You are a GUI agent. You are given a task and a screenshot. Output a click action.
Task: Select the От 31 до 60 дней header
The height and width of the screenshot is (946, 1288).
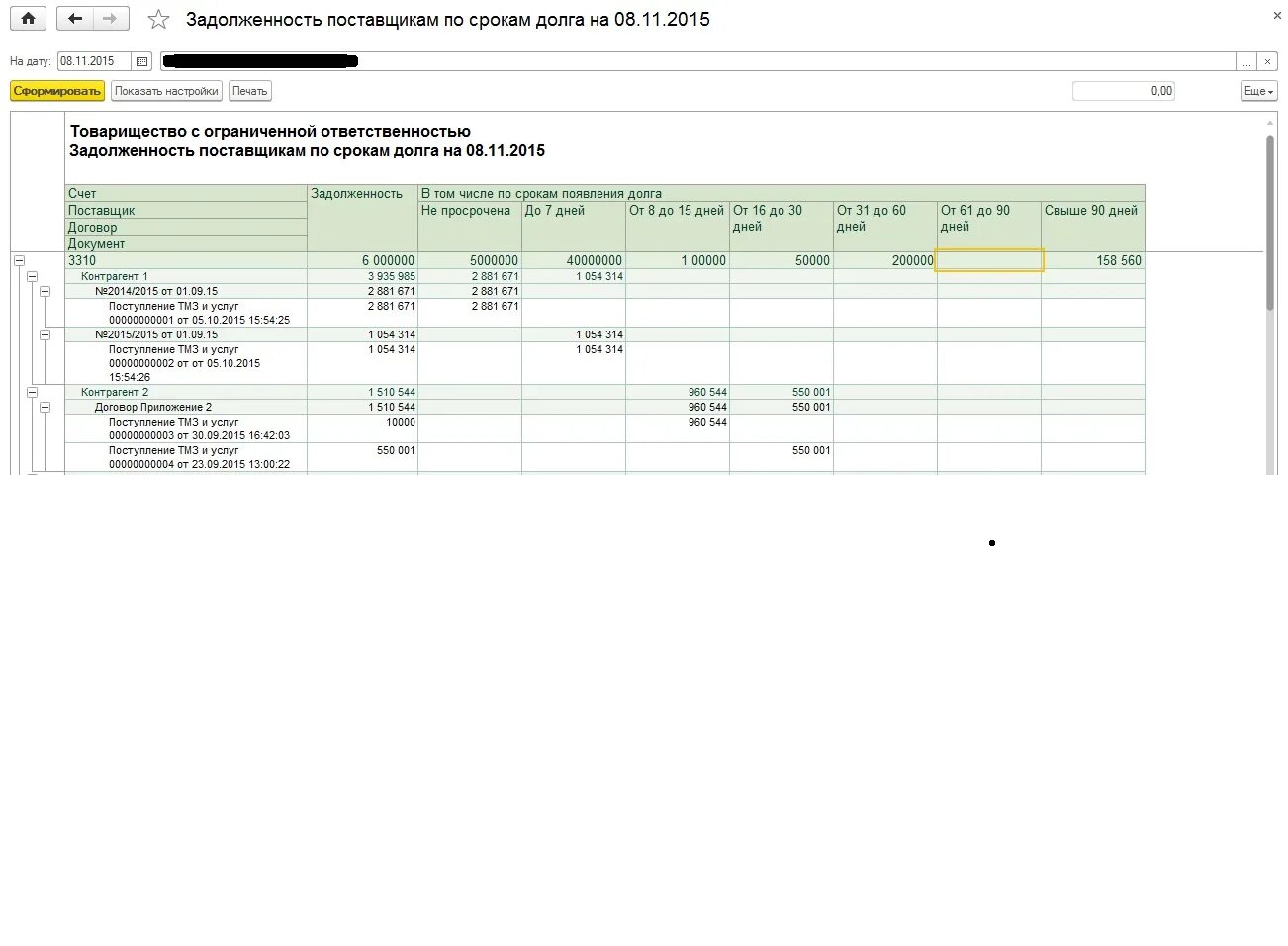coord(885,227)
